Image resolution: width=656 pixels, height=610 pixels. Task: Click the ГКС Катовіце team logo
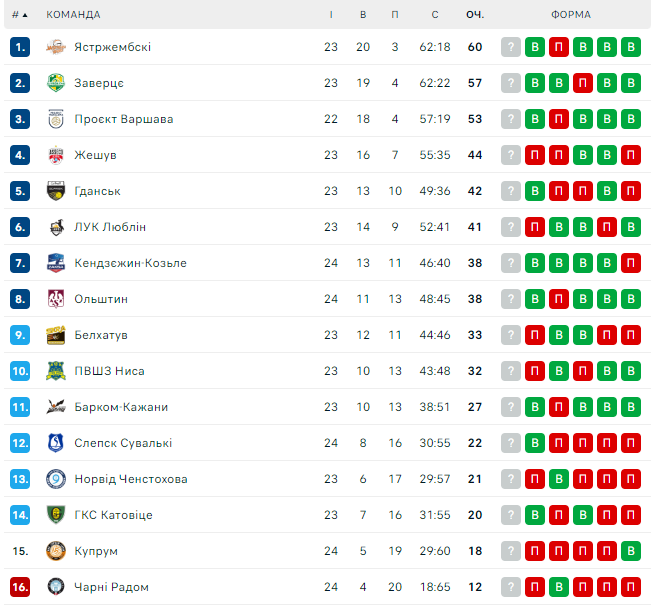pyautogui.click(x=56, y=515)
